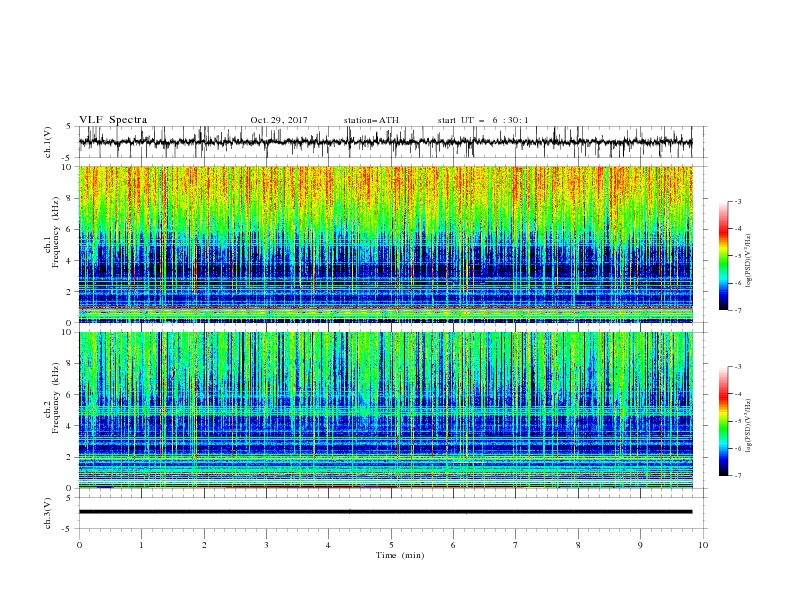Screen dimensions: 792x612
Task: Click the "4" kHz tick on the ch.1 frequency axis
Action: (x=70, y=260)
